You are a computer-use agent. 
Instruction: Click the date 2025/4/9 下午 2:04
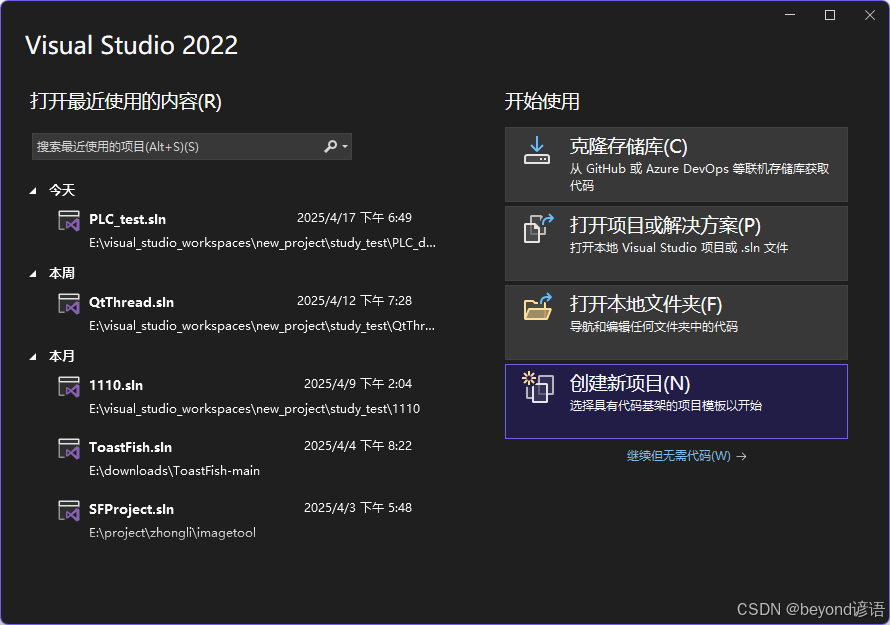pyautogui.click(x=358, y=384)
